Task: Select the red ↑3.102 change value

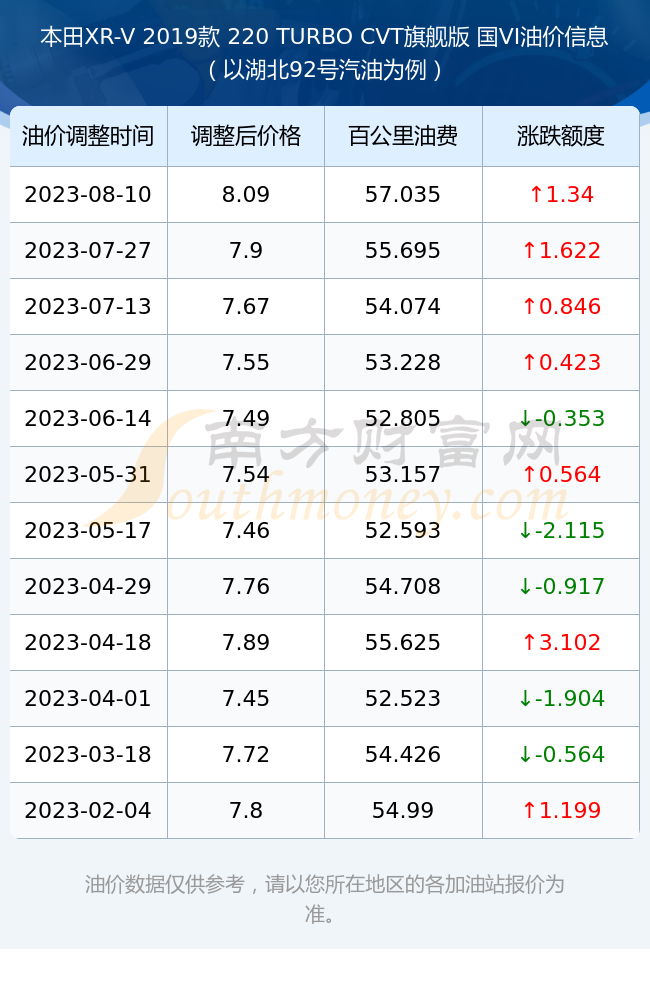Action: [561, 642]
